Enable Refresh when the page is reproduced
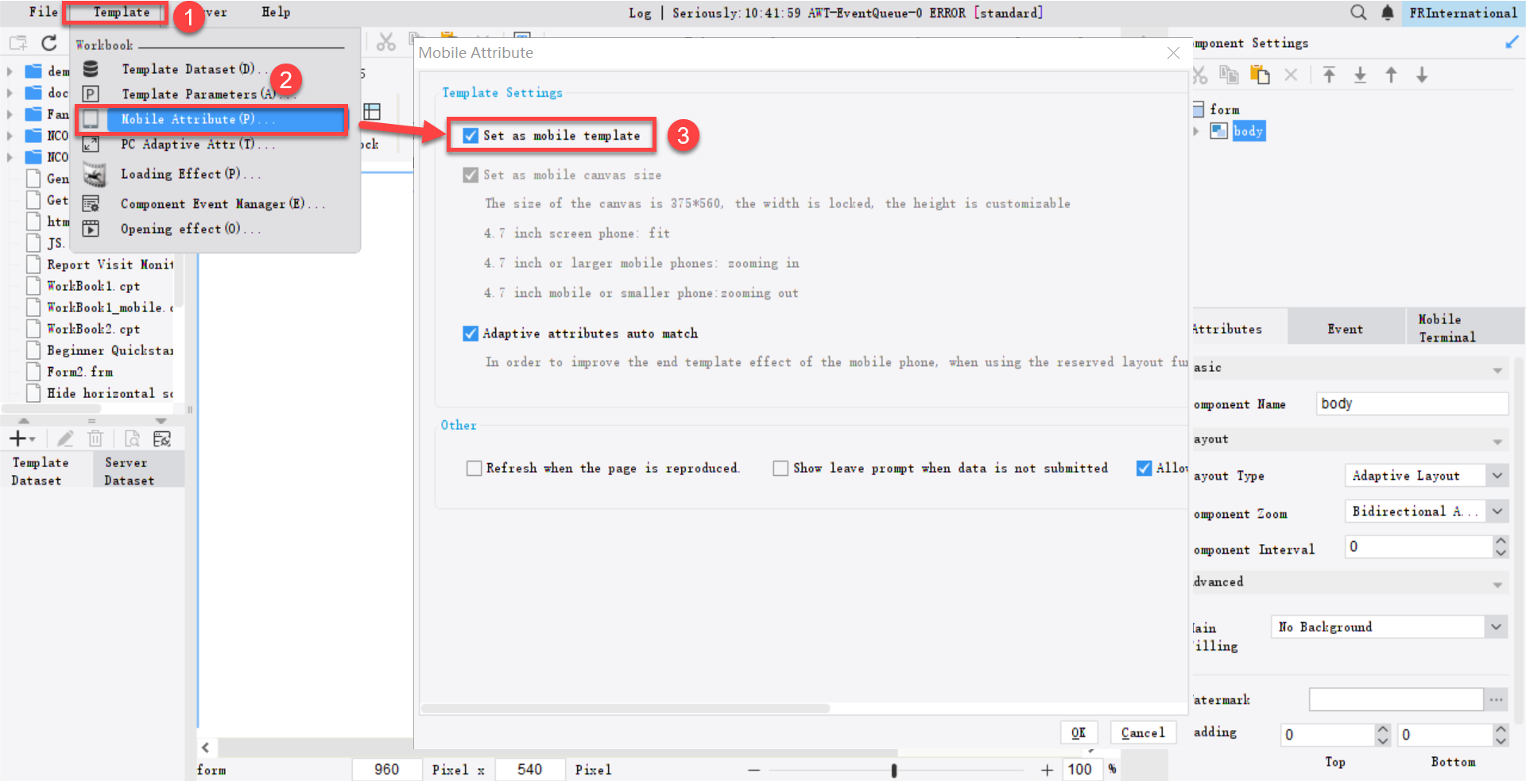This screenshot has height=784, width=1526. pyautogui.click(x=474, y=468)
